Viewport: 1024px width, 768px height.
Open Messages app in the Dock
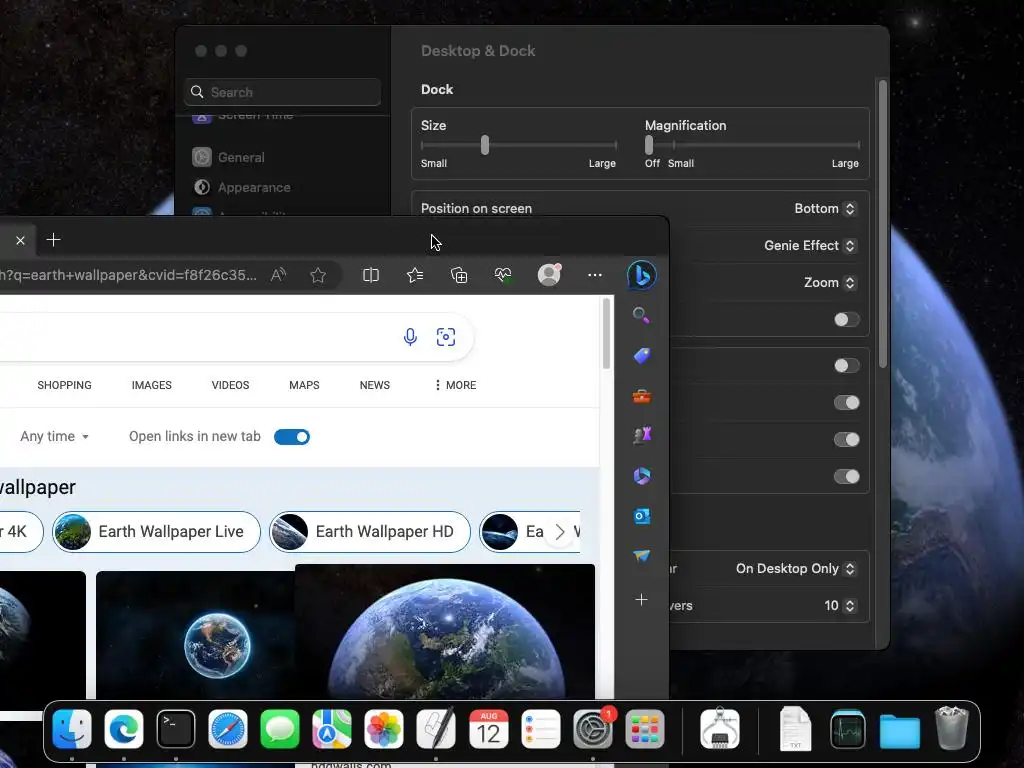280,729
